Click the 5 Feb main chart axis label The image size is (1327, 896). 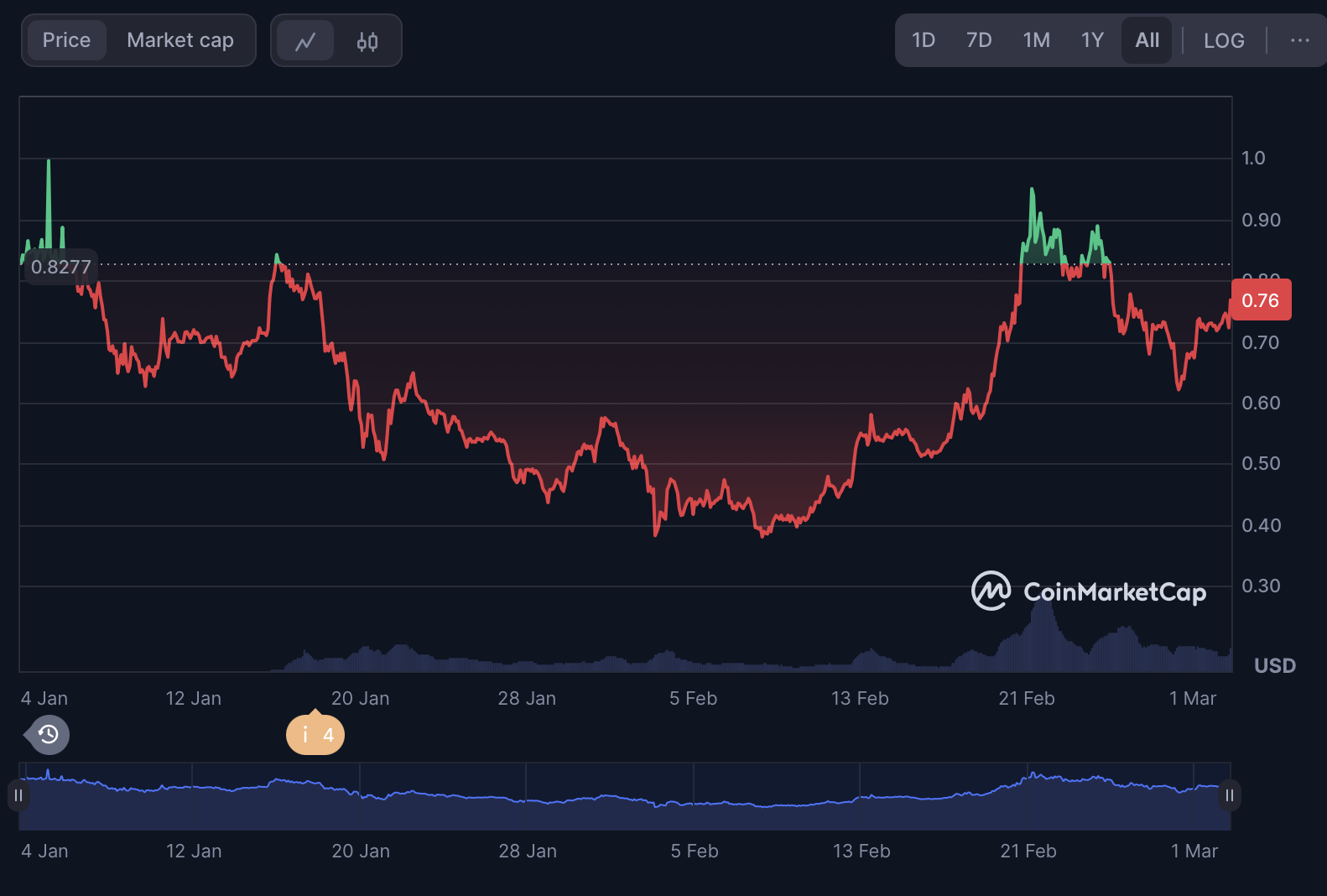[694, 698]
